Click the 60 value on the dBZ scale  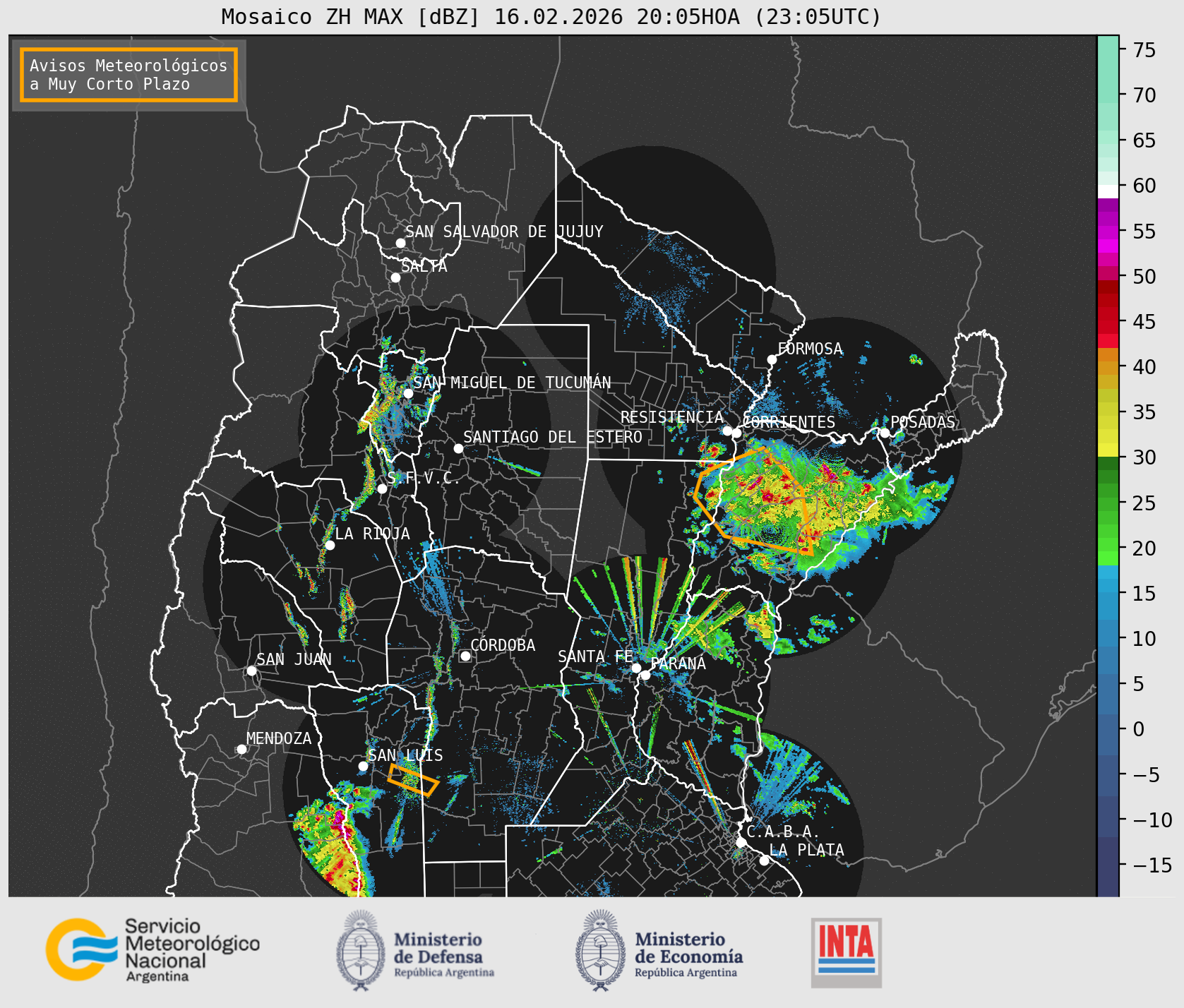[1144, 186]
